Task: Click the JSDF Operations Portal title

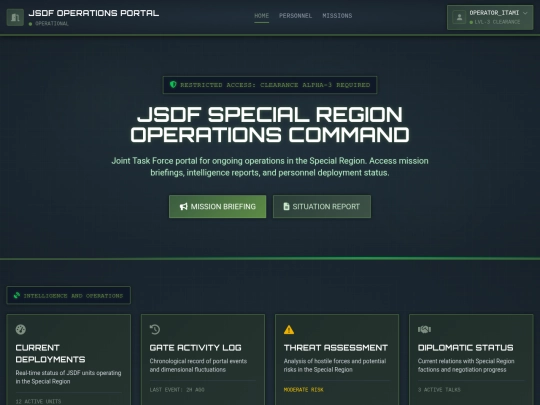Action: (x=94, y=13)
